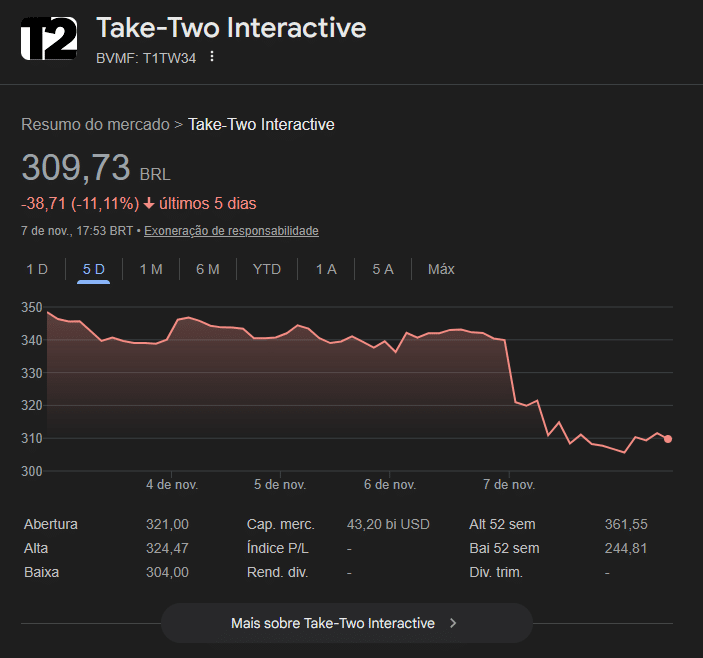Screen dimensions: 703x658
Task: Click the chevron arrow in Mais sobre button
Action: pyautogui.click(x=453, y=623)
